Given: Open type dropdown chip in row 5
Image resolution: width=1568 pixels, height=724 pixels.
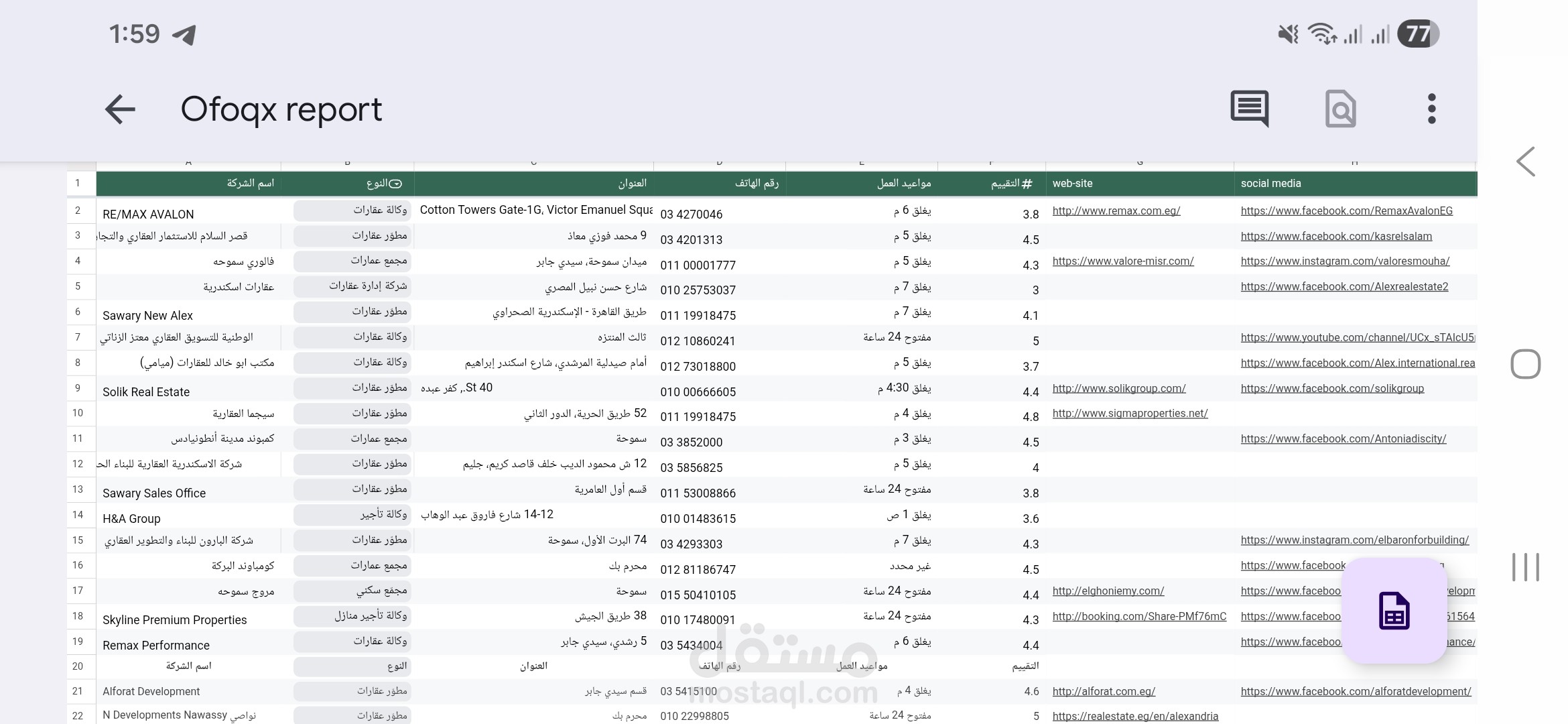Looking at the screenshot, I should click(352, 286).
